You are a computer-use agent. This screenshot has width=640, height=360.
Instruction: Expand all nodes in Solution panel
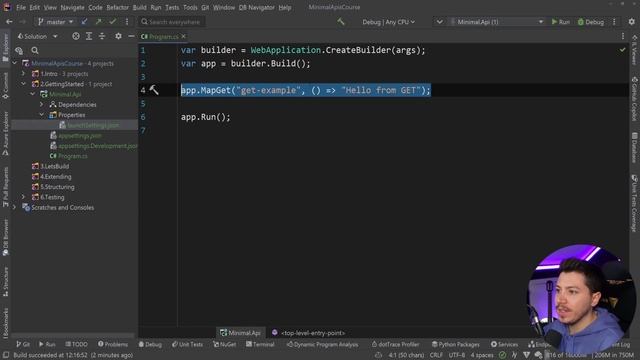coord(89,36)
